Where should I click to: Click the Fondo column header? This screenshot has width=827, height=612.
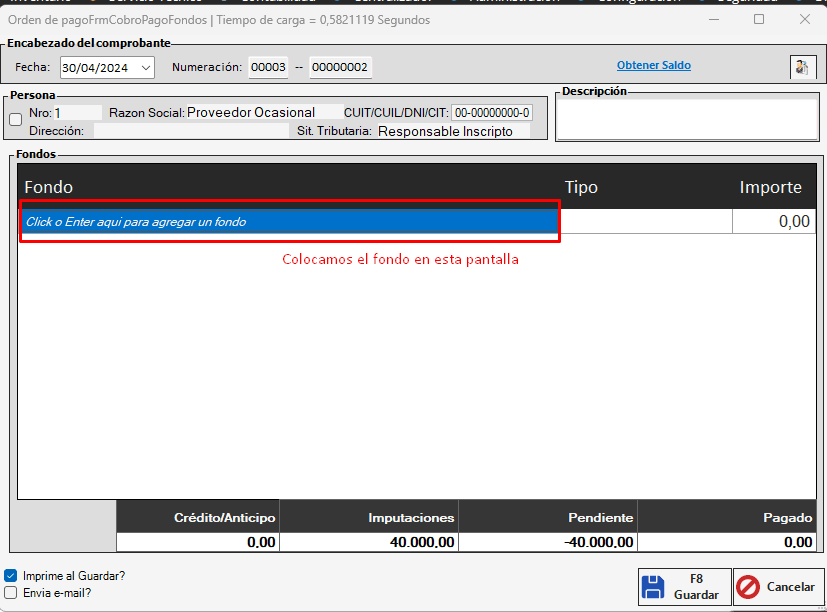[49, 187]
